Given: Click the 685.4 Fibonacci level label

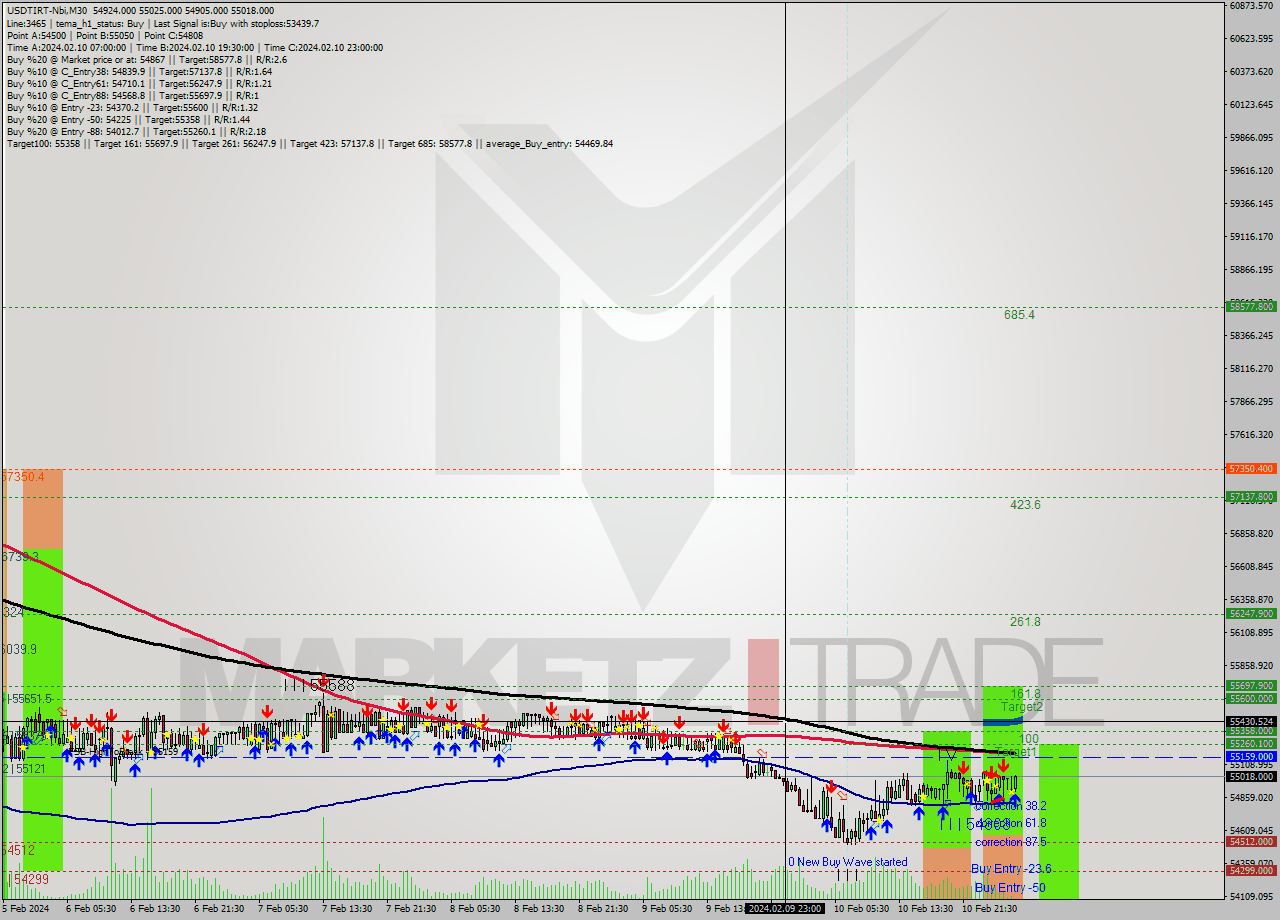Looking at the screenshot, I should [1019, 314].
